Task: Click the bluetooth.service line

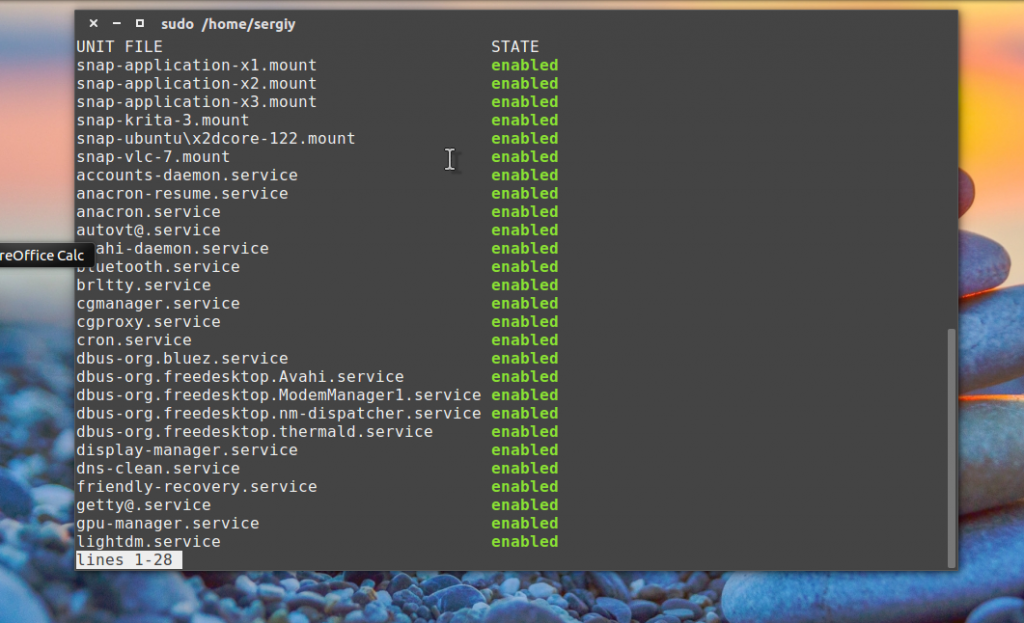Action: pyautogui.click(x=157, y=266)
